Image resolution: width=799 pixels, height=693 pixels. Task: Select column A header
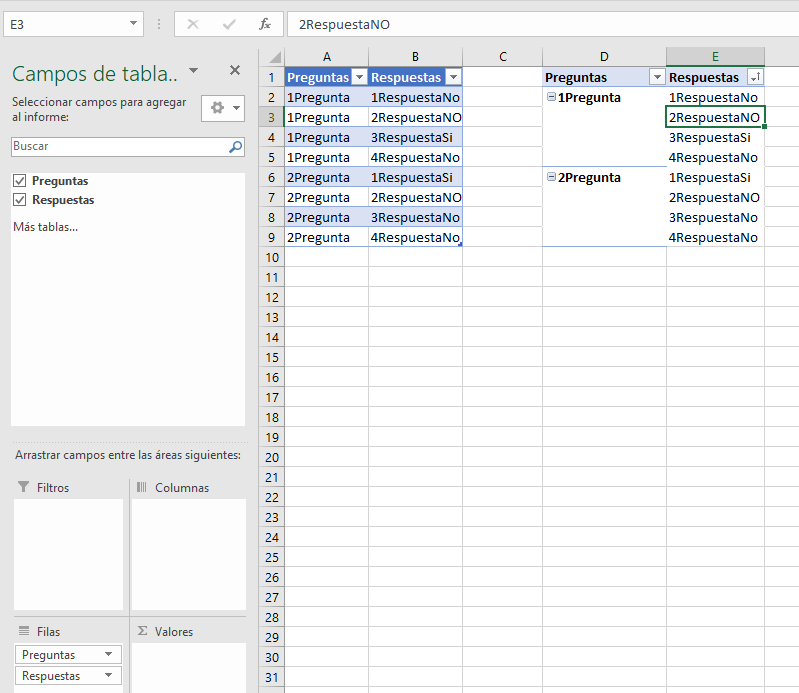[x=327, y=57]
